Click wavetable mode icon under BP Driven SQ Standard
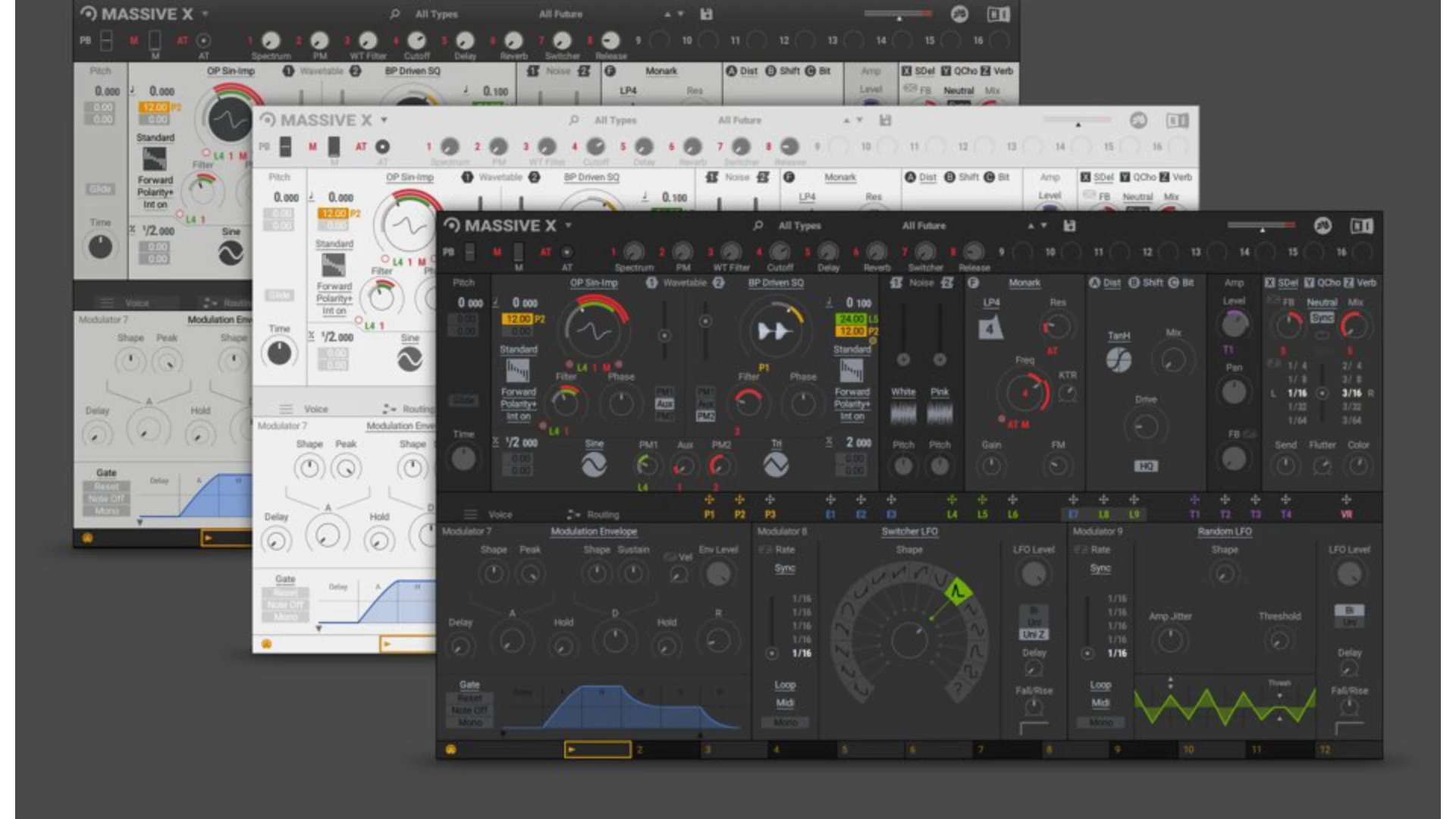The height and width of the screenshot is (819, 1456). (852, 370)
